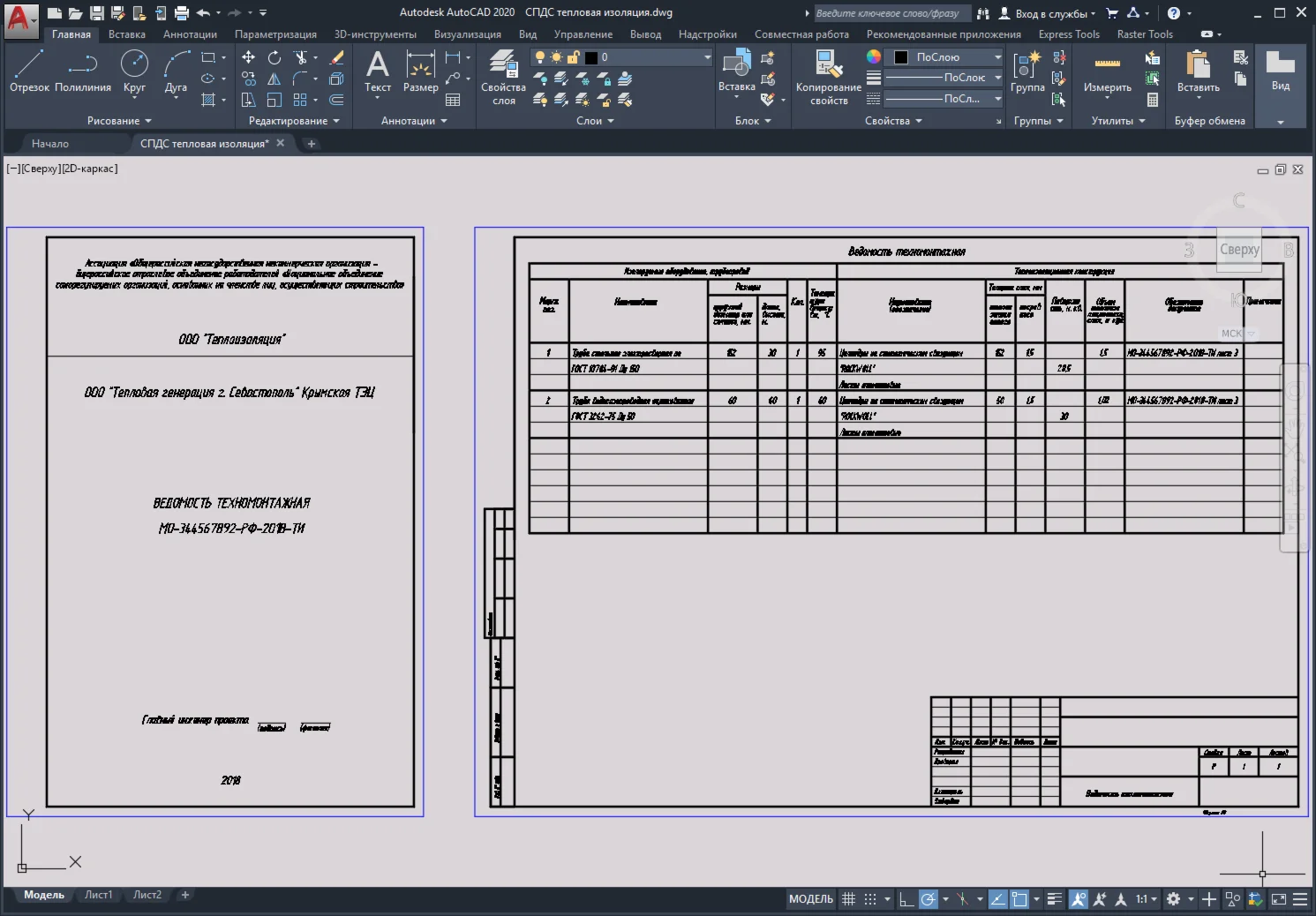This screenshot has width=1316, height=916.
Task: Activate the Rotate tool
Action: coord(274,57)
